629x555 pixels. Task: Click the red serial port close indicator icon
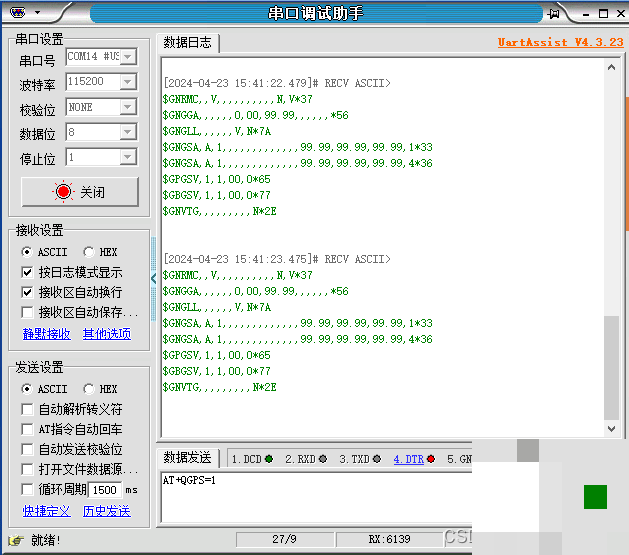point(63,192)
